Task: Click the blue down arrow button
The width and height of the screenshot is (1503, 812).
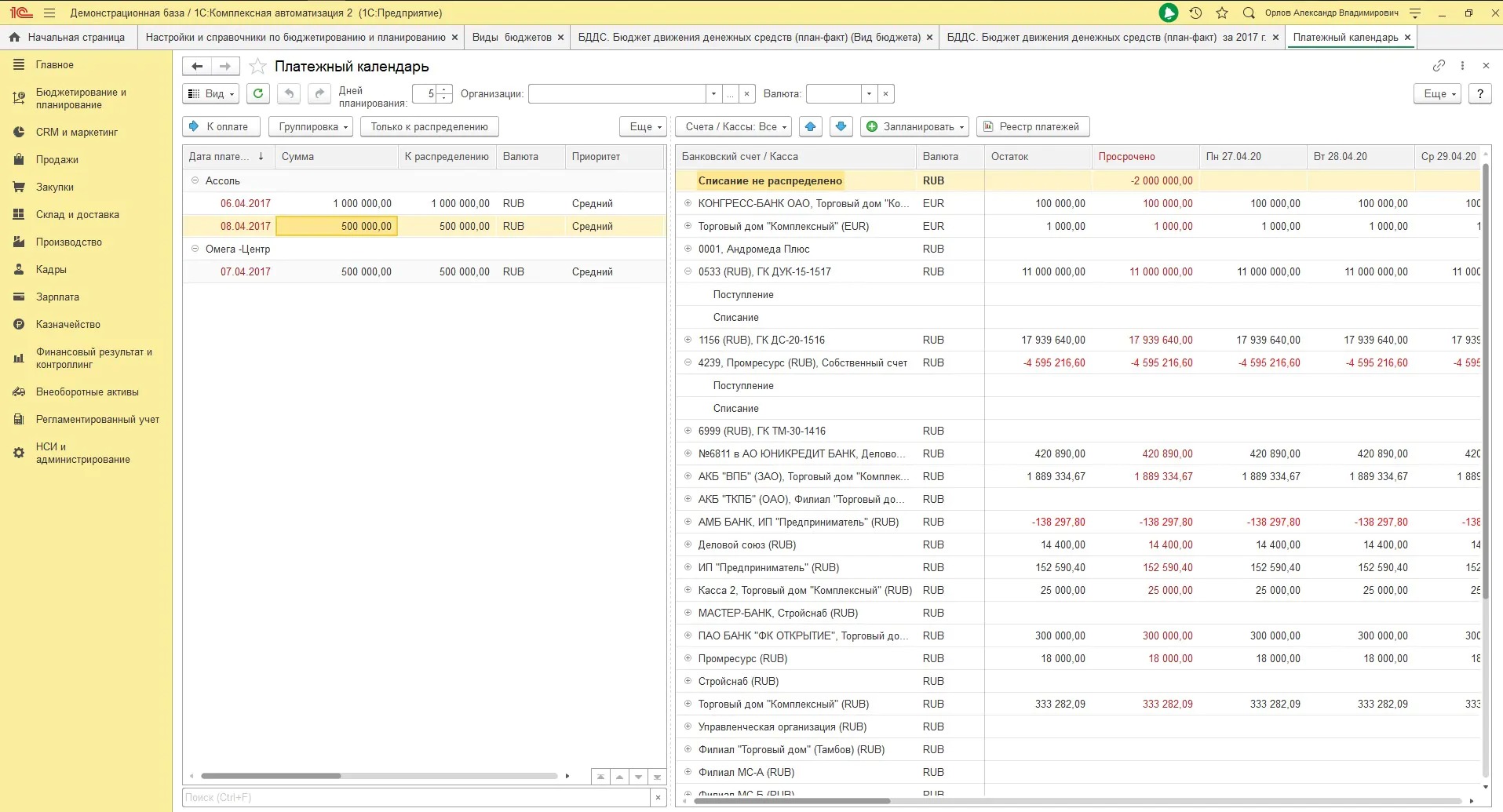Action: coord(841,126)
